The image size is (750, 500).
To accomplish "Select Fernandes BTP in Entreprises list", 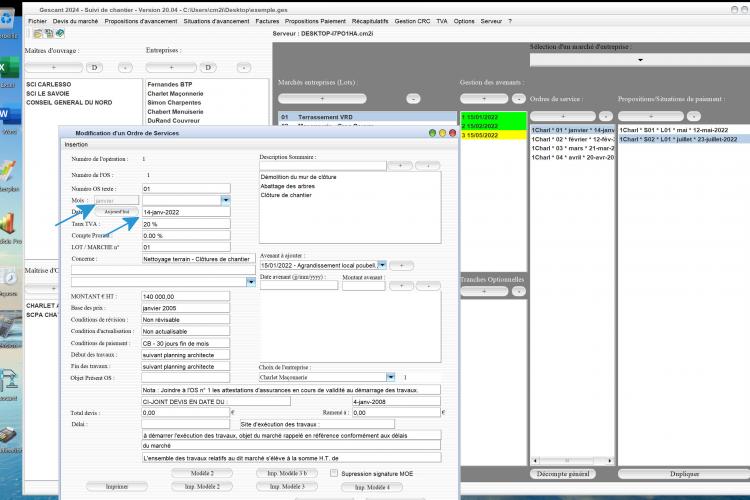I will coord(170,84).
